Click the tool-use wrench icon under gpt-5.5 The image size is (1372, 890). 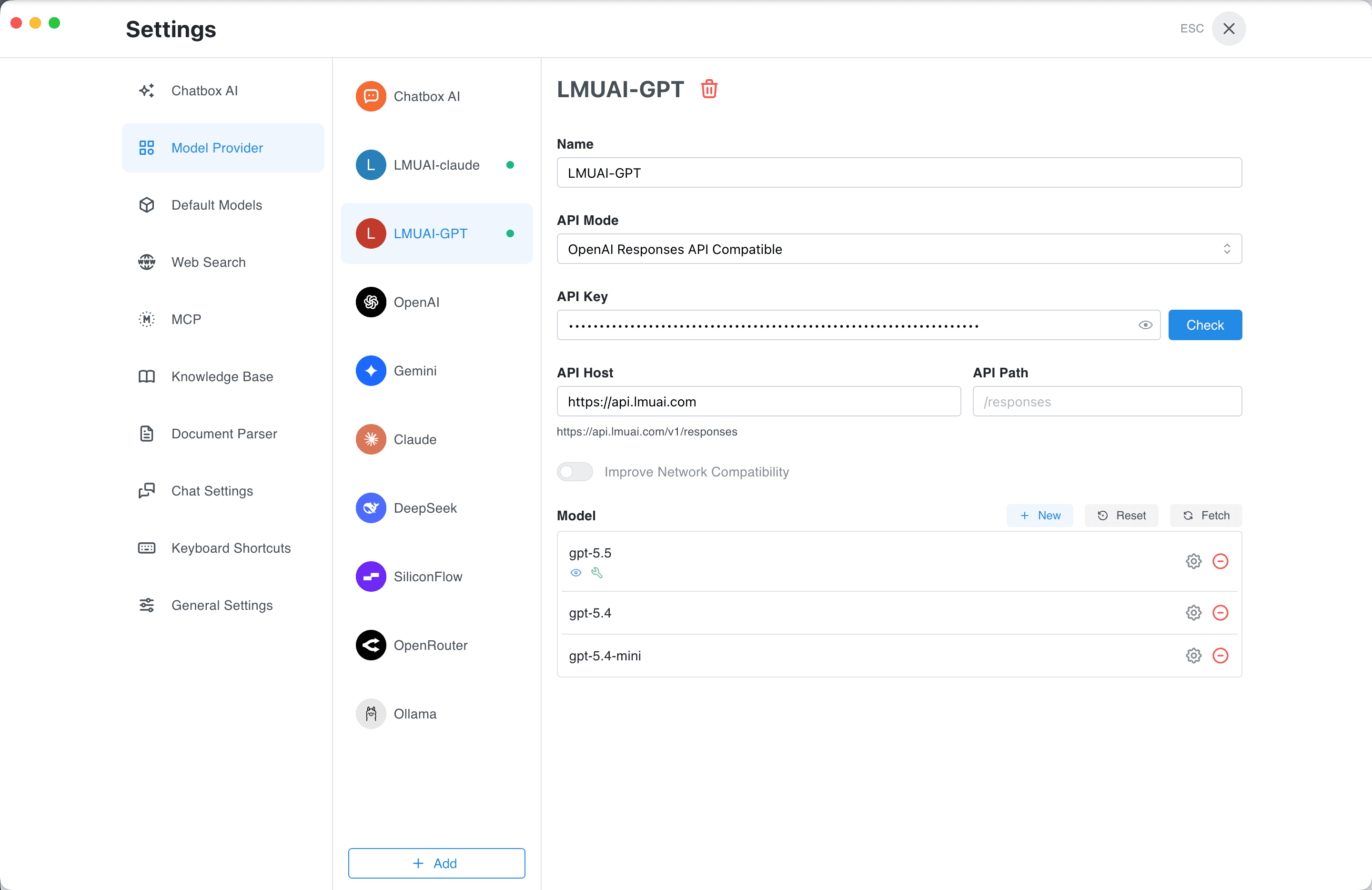click(596, 572)
